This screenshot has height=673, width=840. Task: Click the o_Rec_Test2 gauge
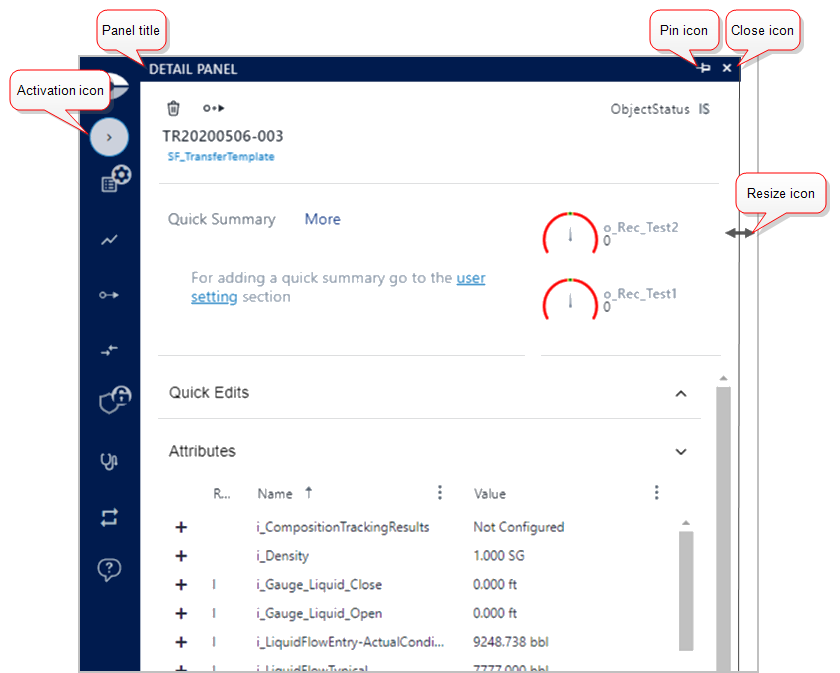coord(570,234)
